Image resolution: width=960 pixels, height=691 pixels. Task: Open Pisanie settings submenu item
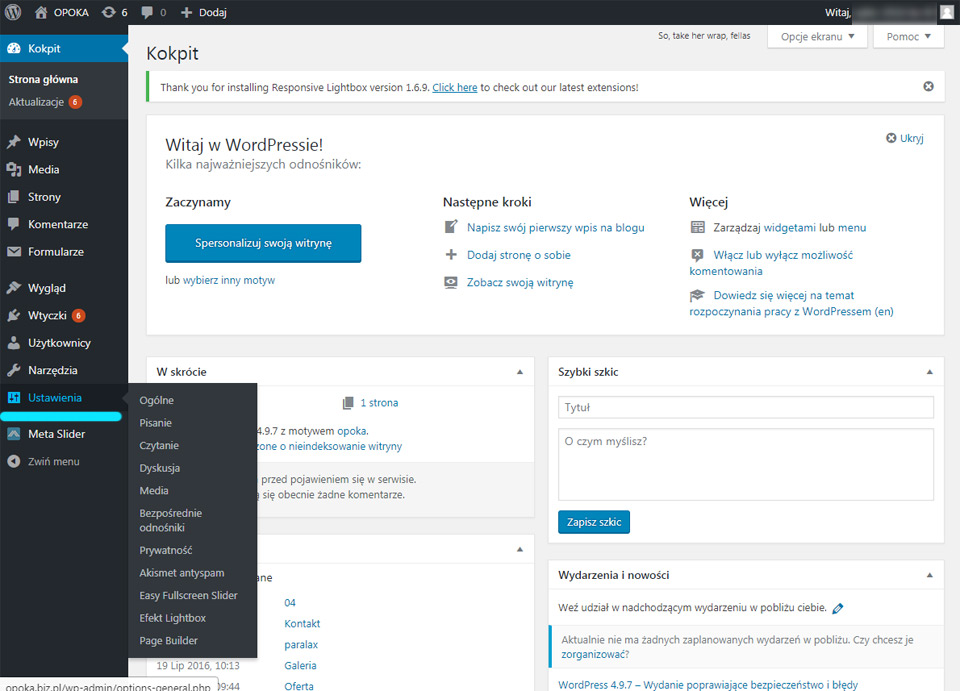tap(156, 423)
